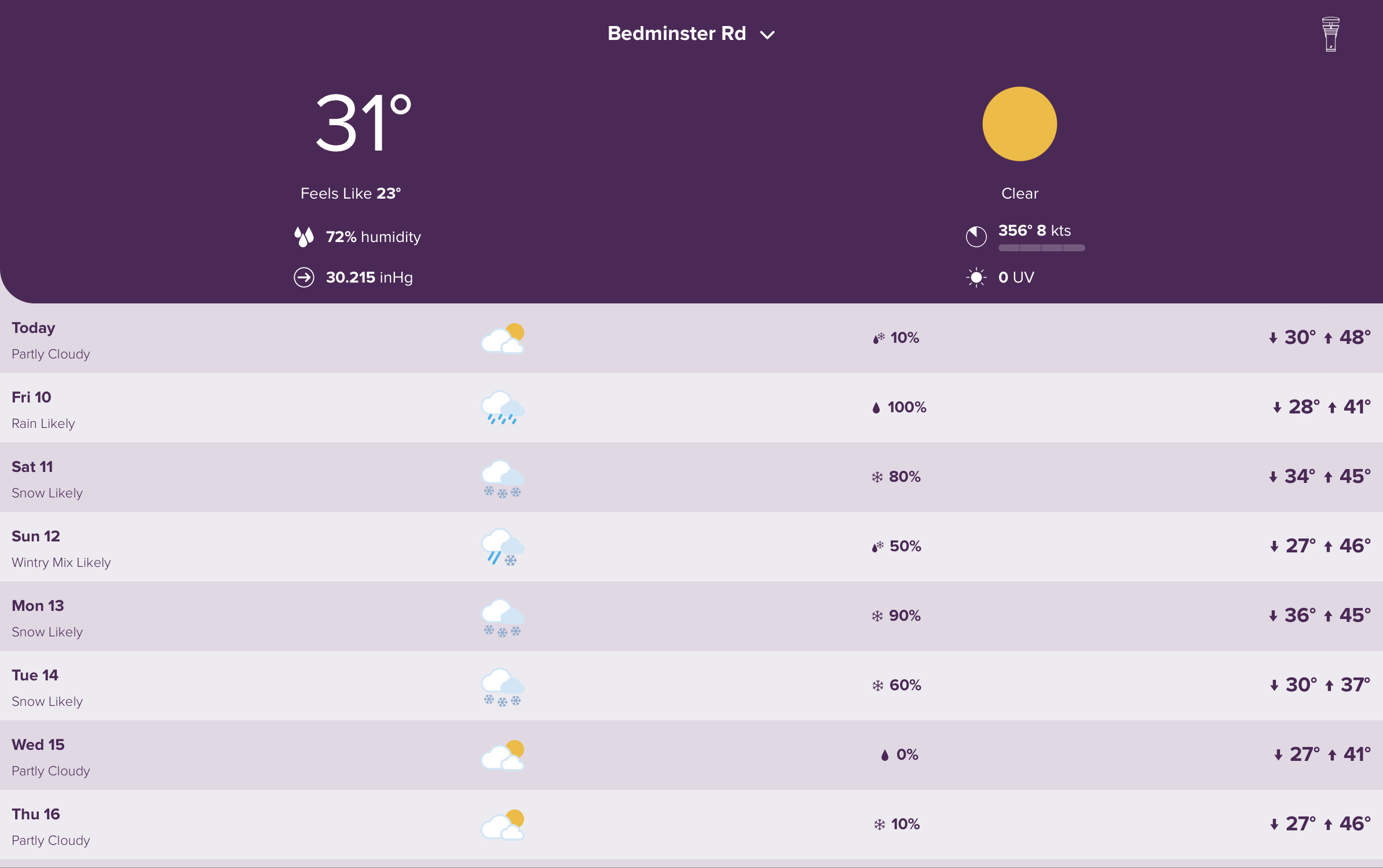Click the large yellow Clear sun icon
This screenshot has width=1383, height=868.
pyautogui.click(x=1019, y=124)
